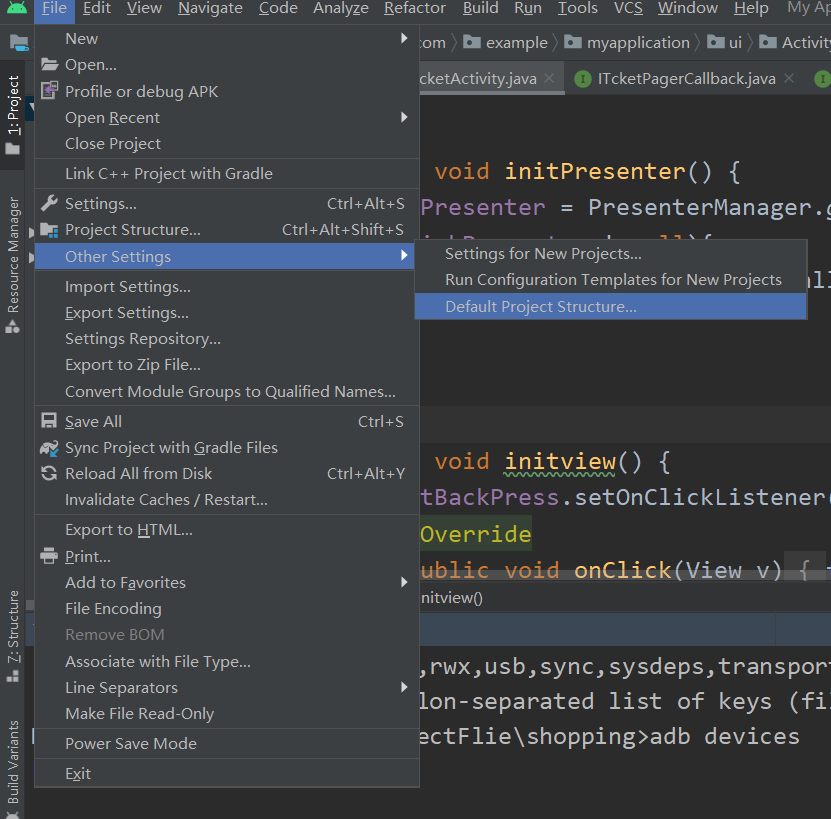
Task: Click the Resource Manager sidebar icon
Action: [12, 328]
